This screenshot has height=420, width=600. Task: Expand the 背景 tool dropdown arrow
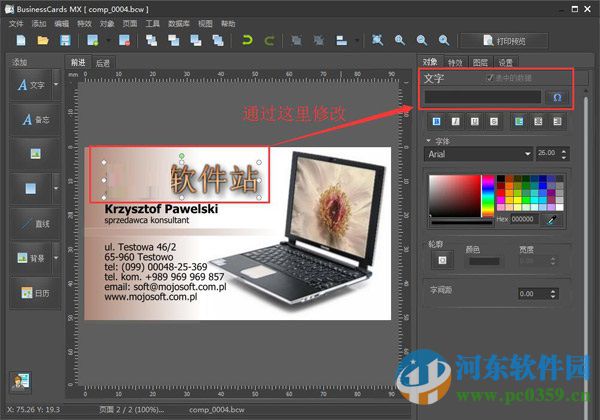(56, 258)
